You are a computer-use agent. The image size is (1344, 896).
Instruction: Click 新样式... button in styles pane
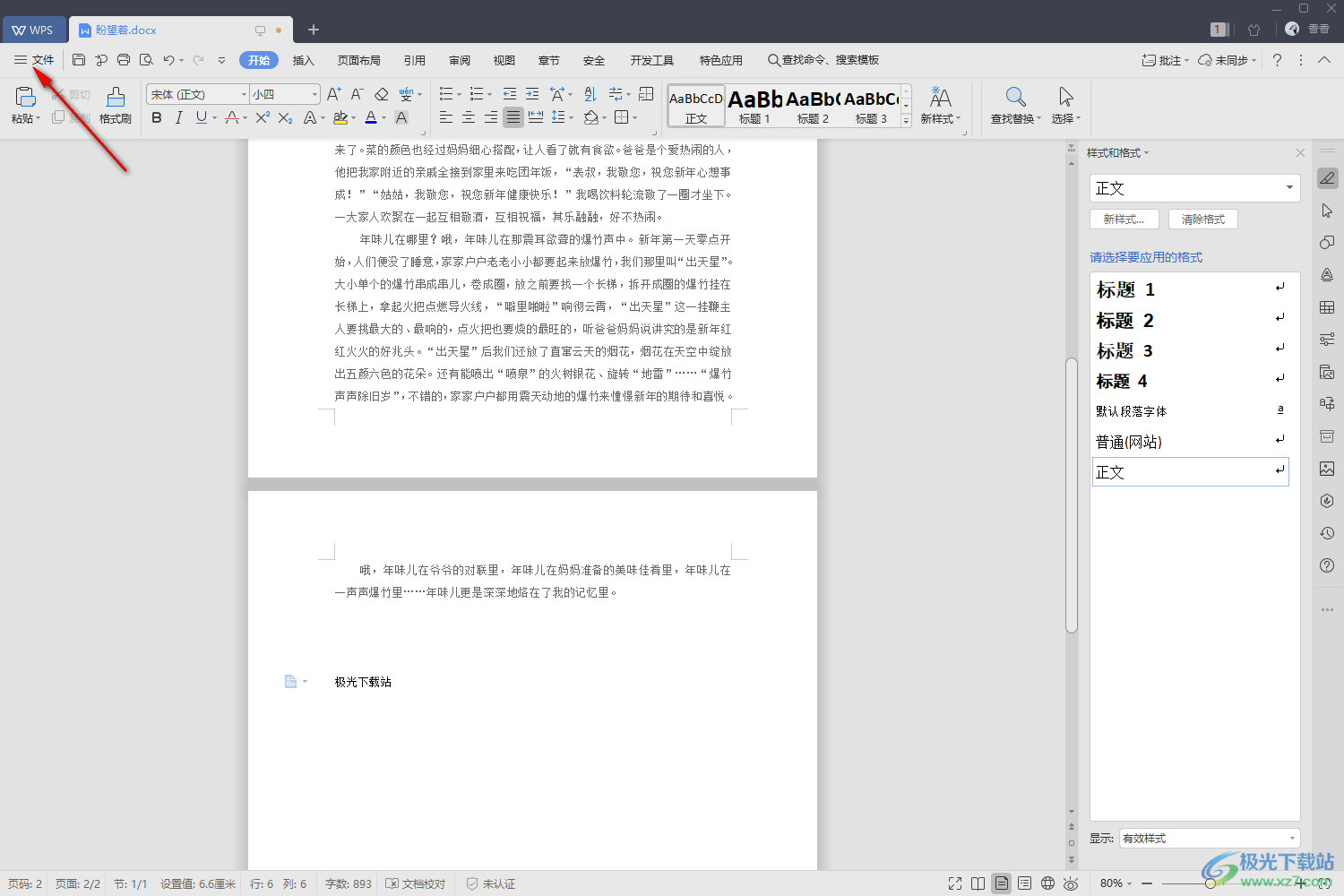(1124, 219)
